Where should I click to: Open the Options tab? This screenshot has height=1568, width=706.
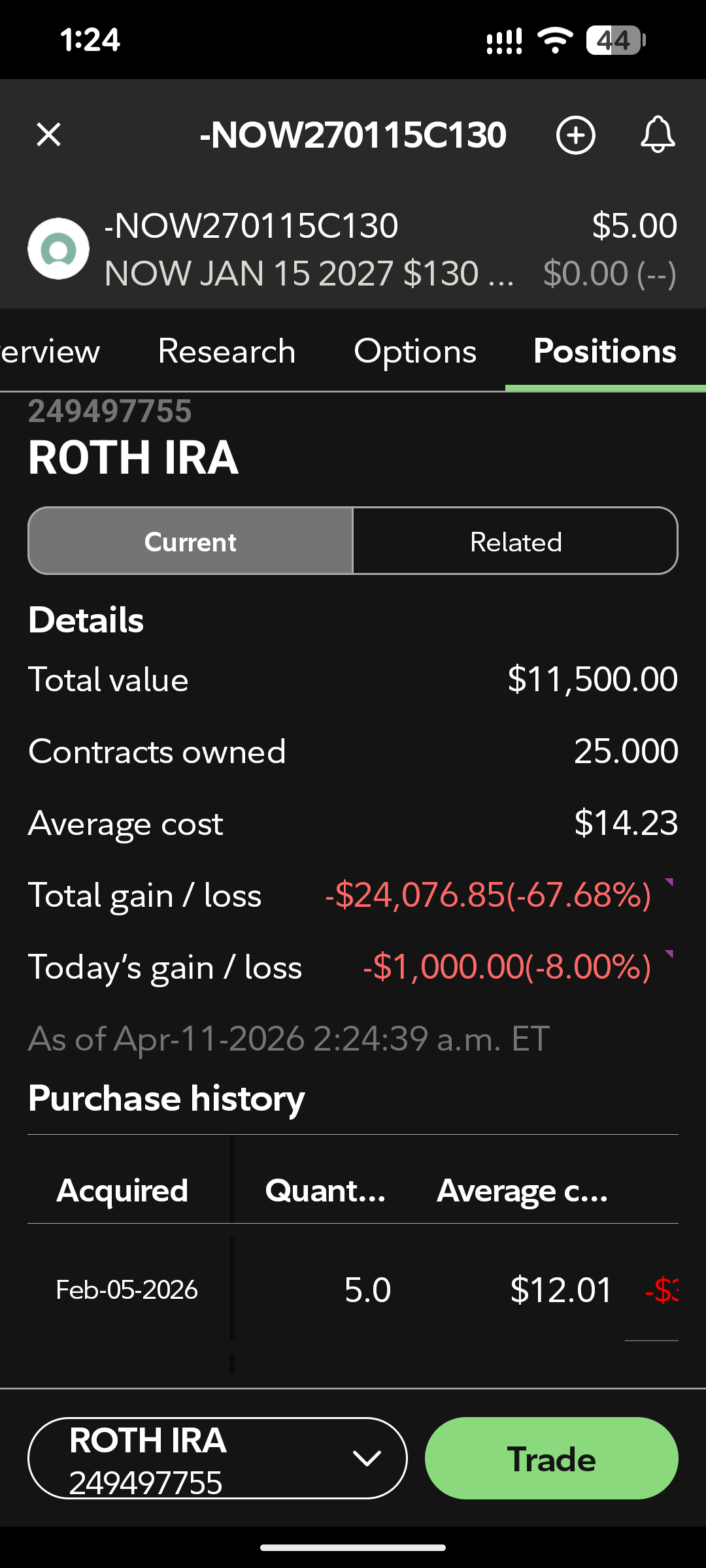[415, 351]
